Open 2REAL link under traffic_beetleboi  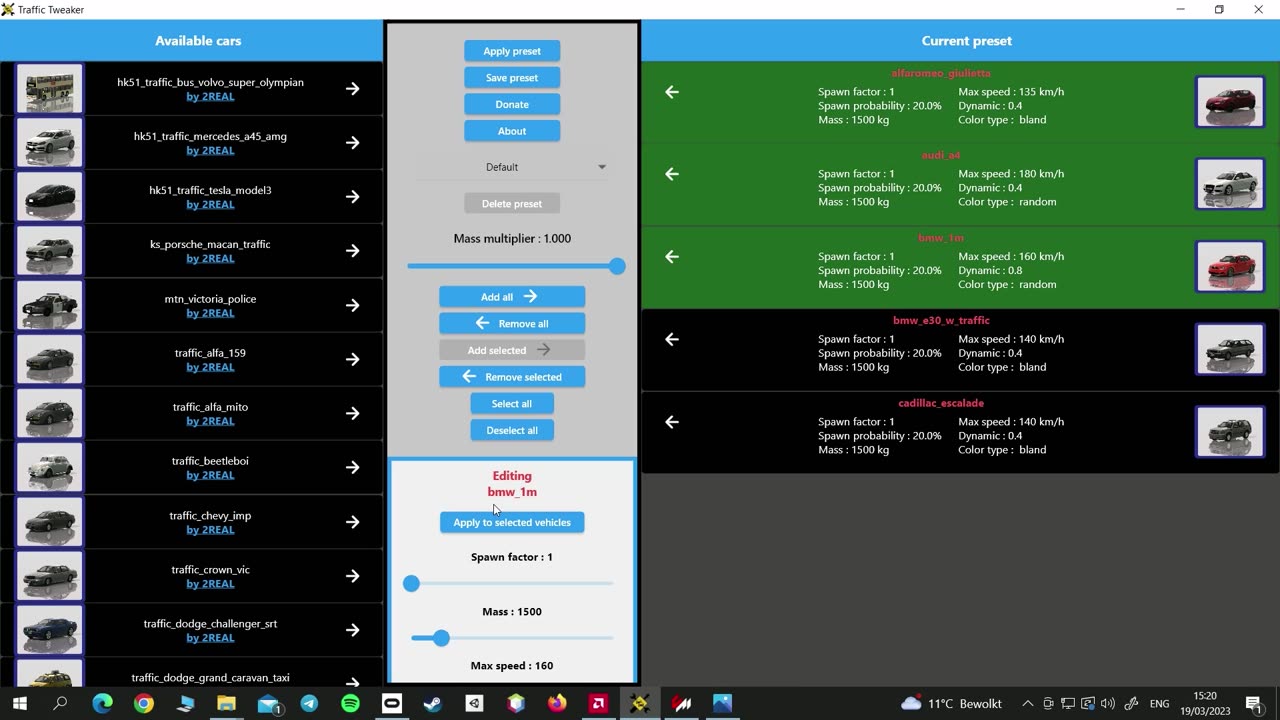pyautogui.click(x=210, y=475)
